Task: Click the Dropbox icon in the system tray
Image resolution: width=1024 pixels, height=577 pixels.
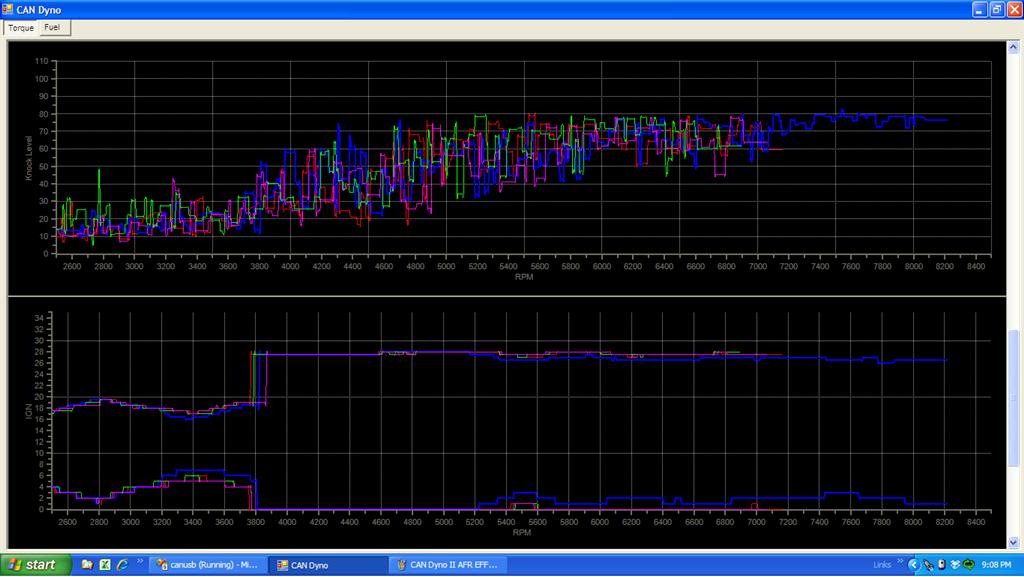Action: [x=957, y=565]
